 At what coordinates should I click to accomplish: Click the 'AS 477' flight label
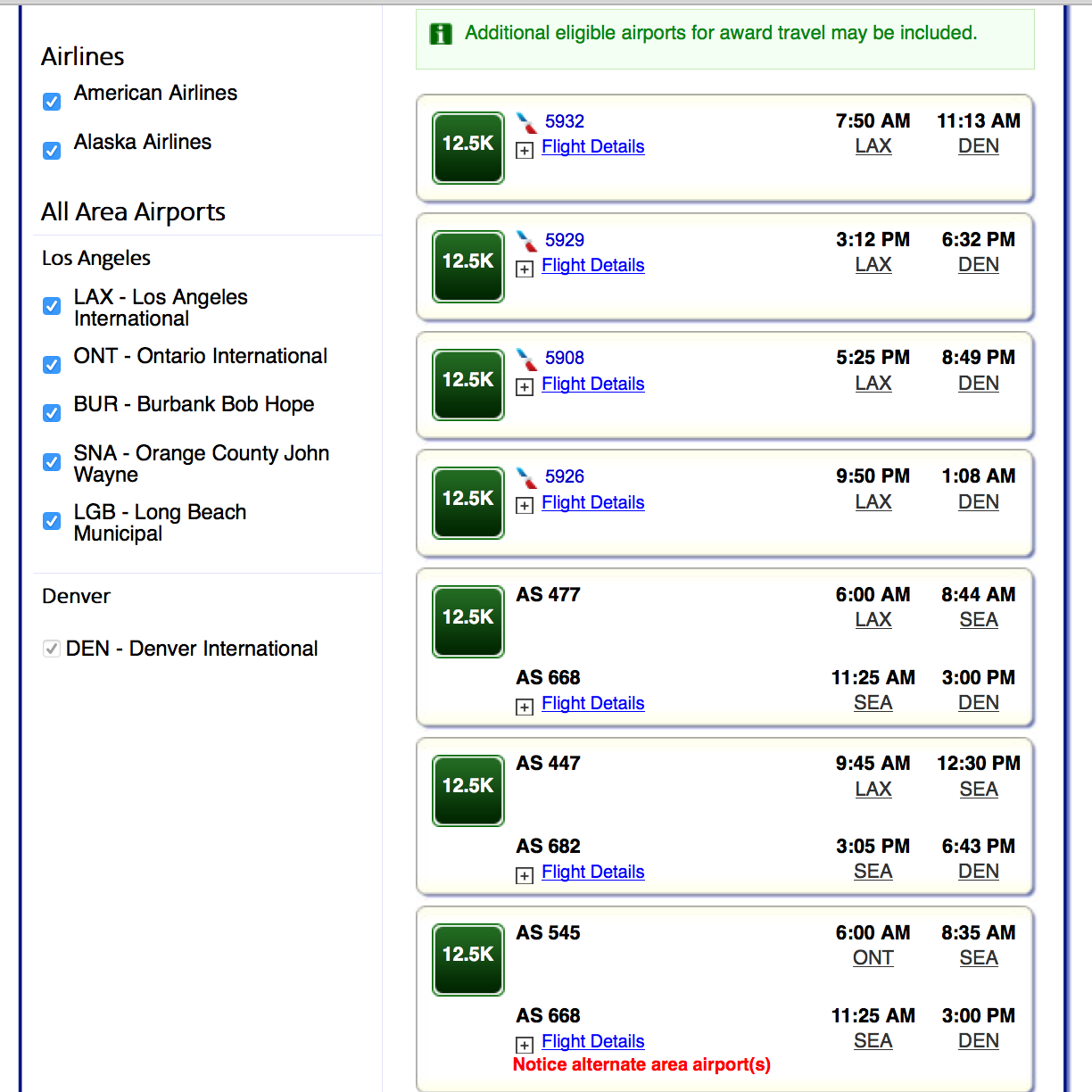[548, 595]
